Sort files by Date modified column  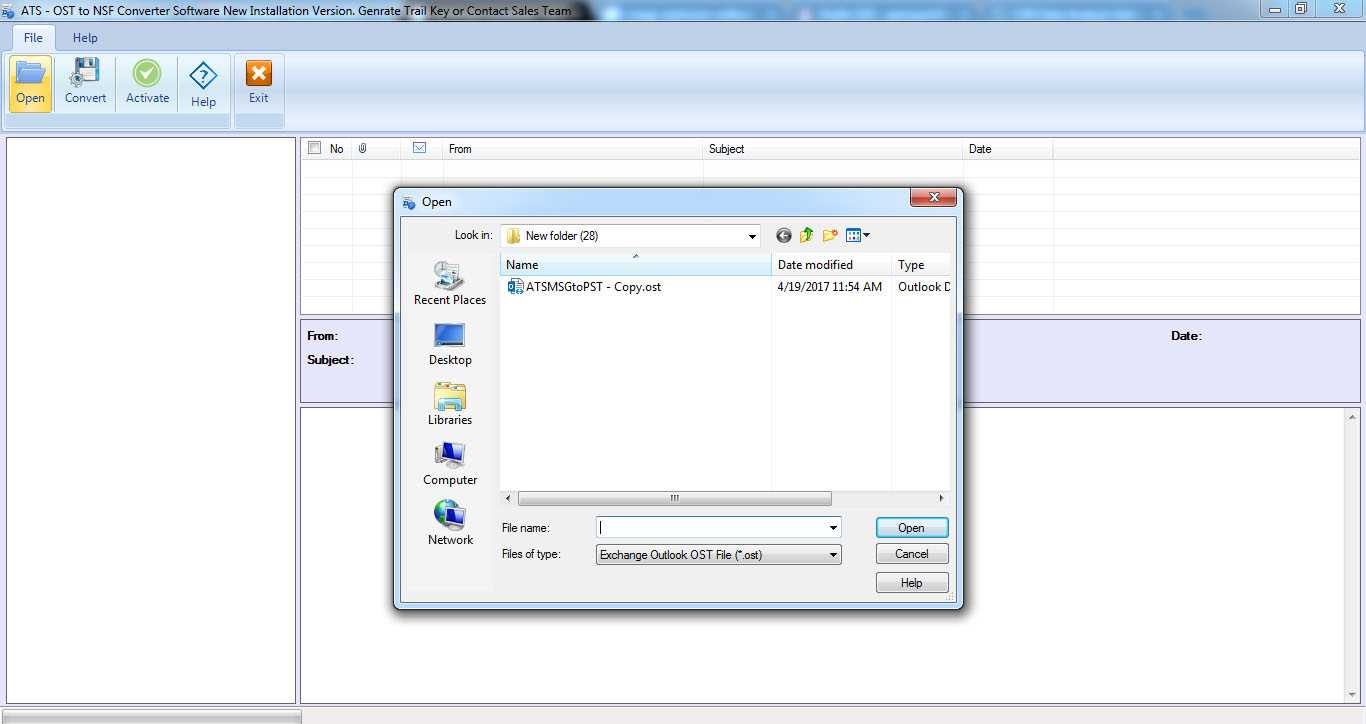click(x=831, y=265)
